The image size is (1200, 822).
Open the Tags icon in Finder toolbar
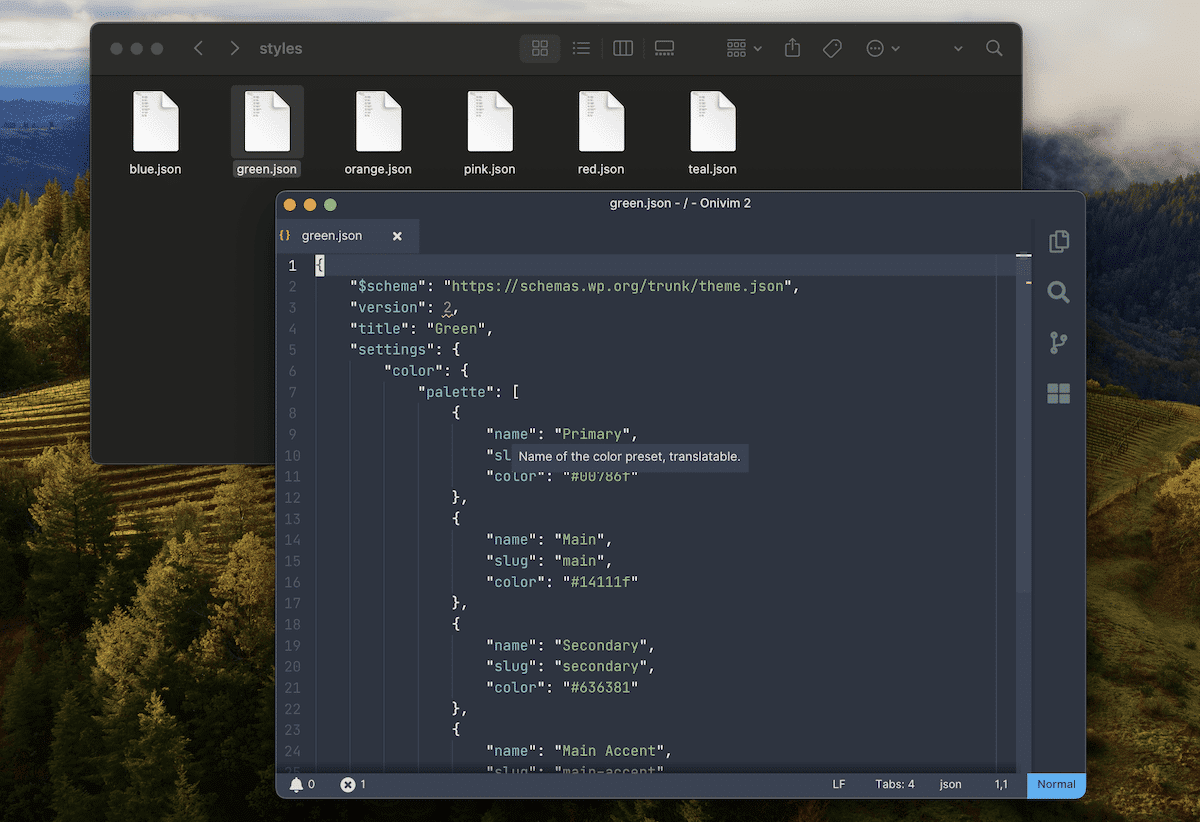[x=831, y=48]
